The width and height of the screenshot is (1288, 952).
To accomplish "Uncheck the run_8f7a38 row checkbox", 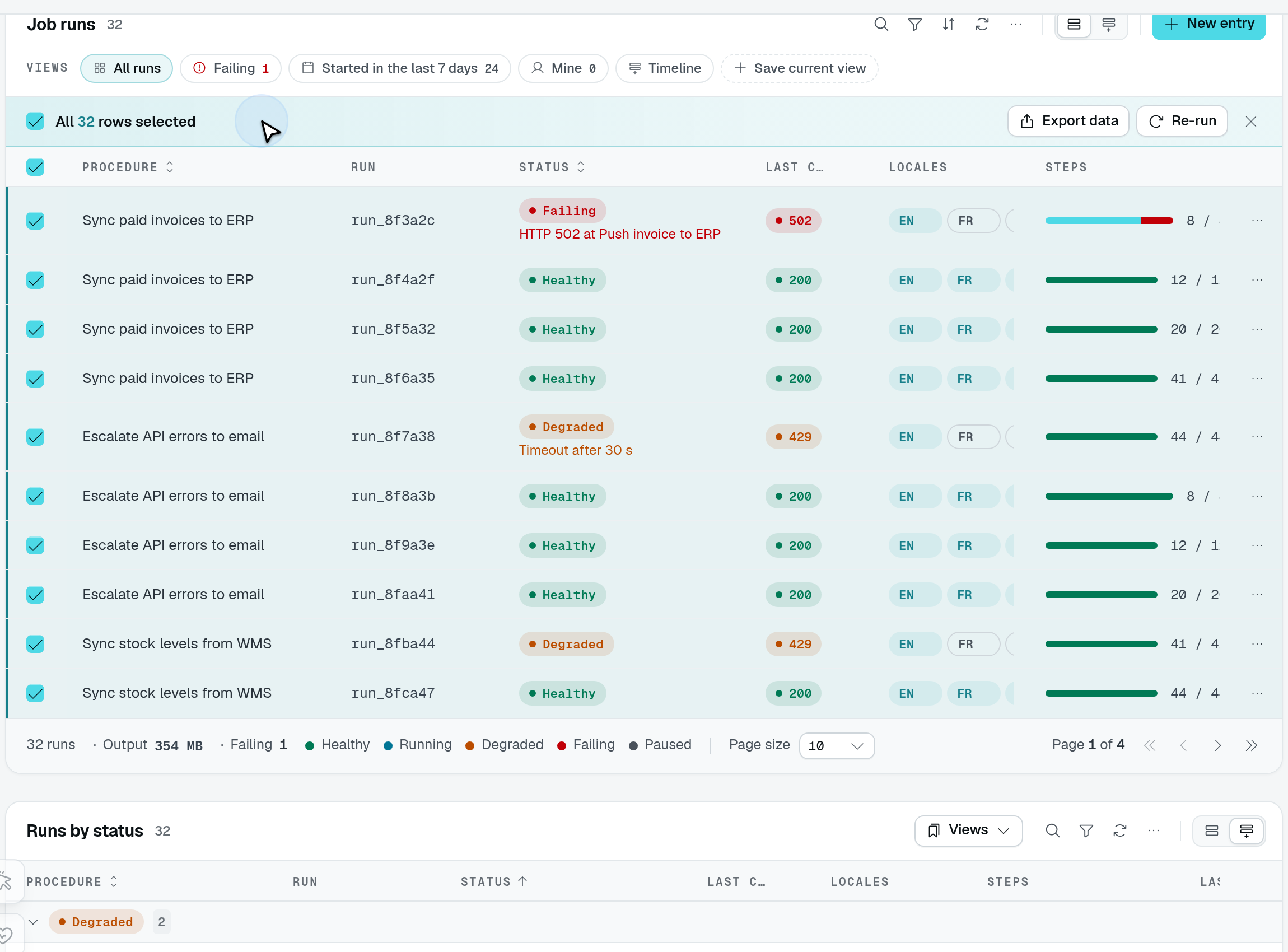I will (x=35, y=437).
